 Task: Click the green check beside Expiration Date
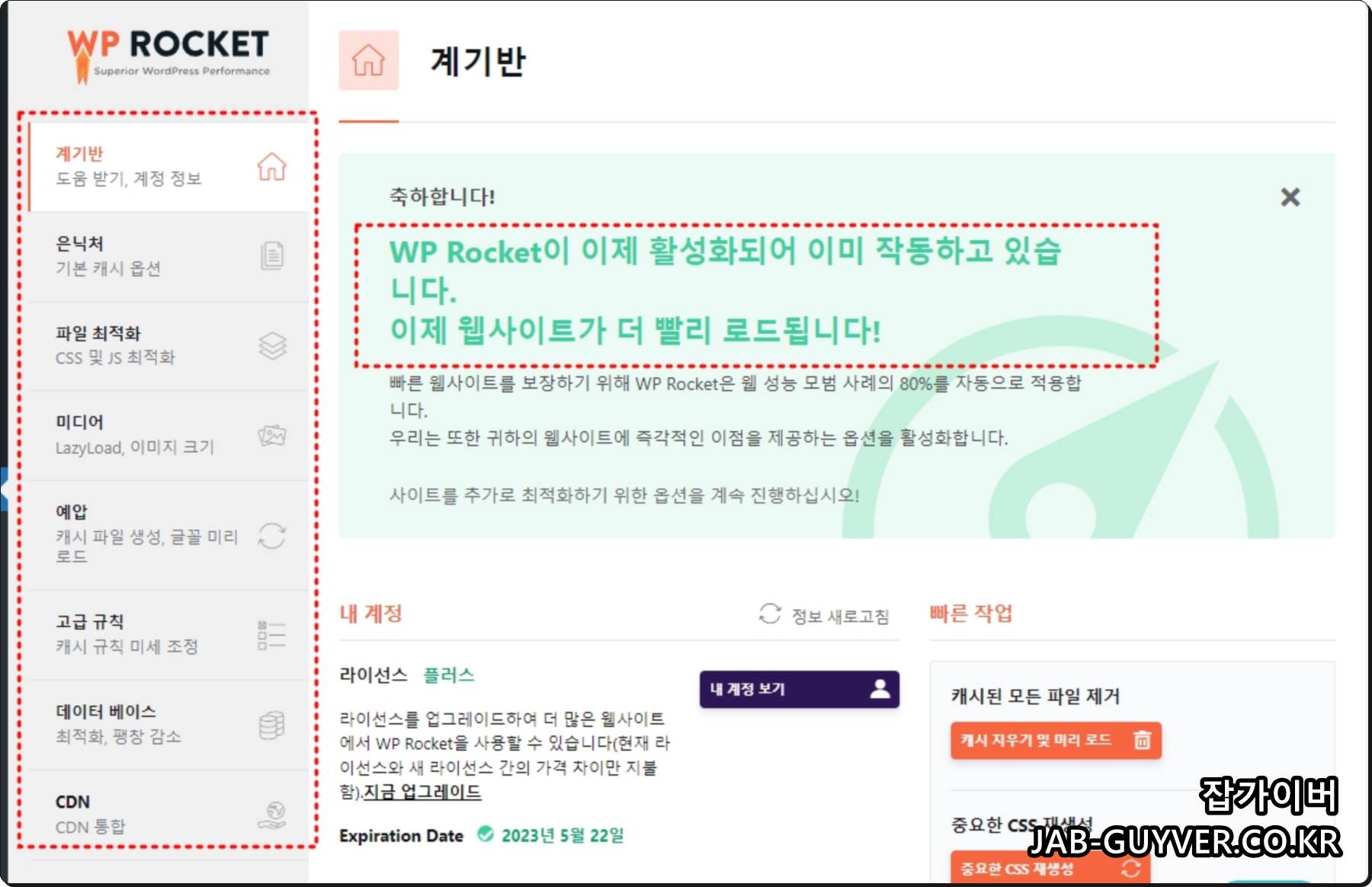point(485,834)
